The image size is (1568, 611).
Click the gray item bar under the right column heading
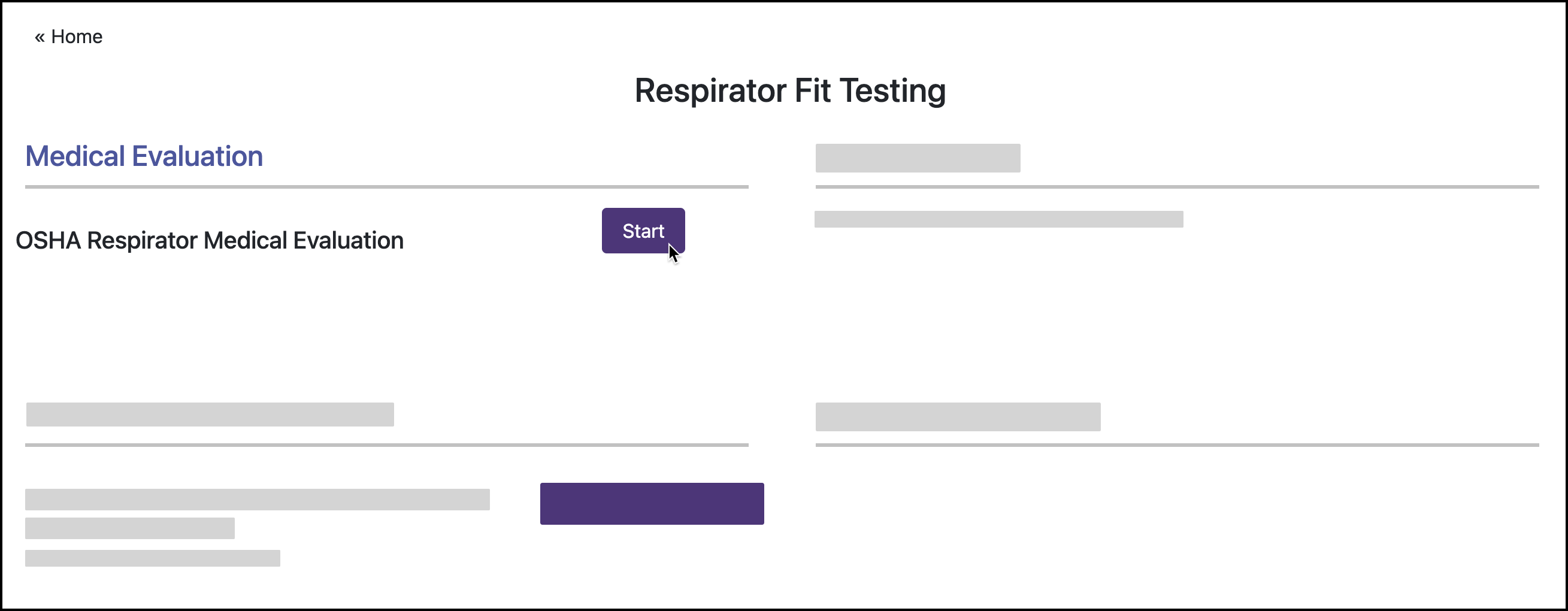tap(998, 219)
